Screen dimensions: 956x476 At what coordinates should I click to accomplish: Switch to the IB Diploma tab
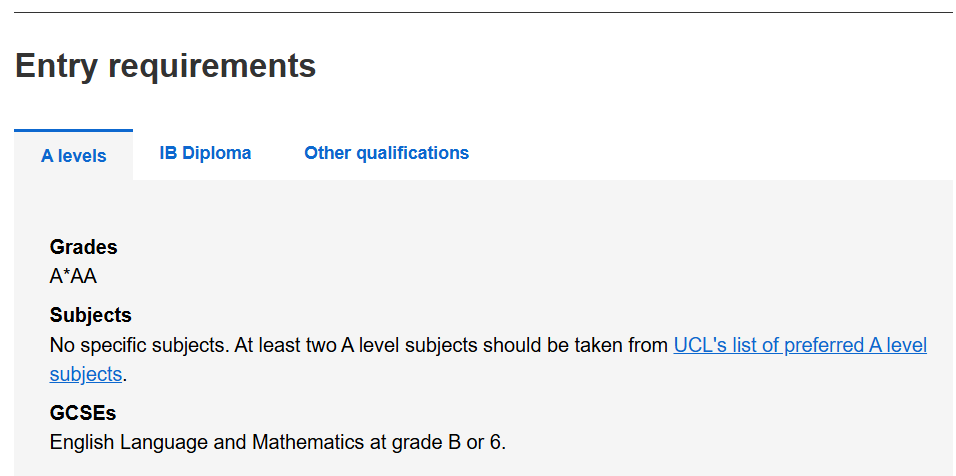pos(205,153)
